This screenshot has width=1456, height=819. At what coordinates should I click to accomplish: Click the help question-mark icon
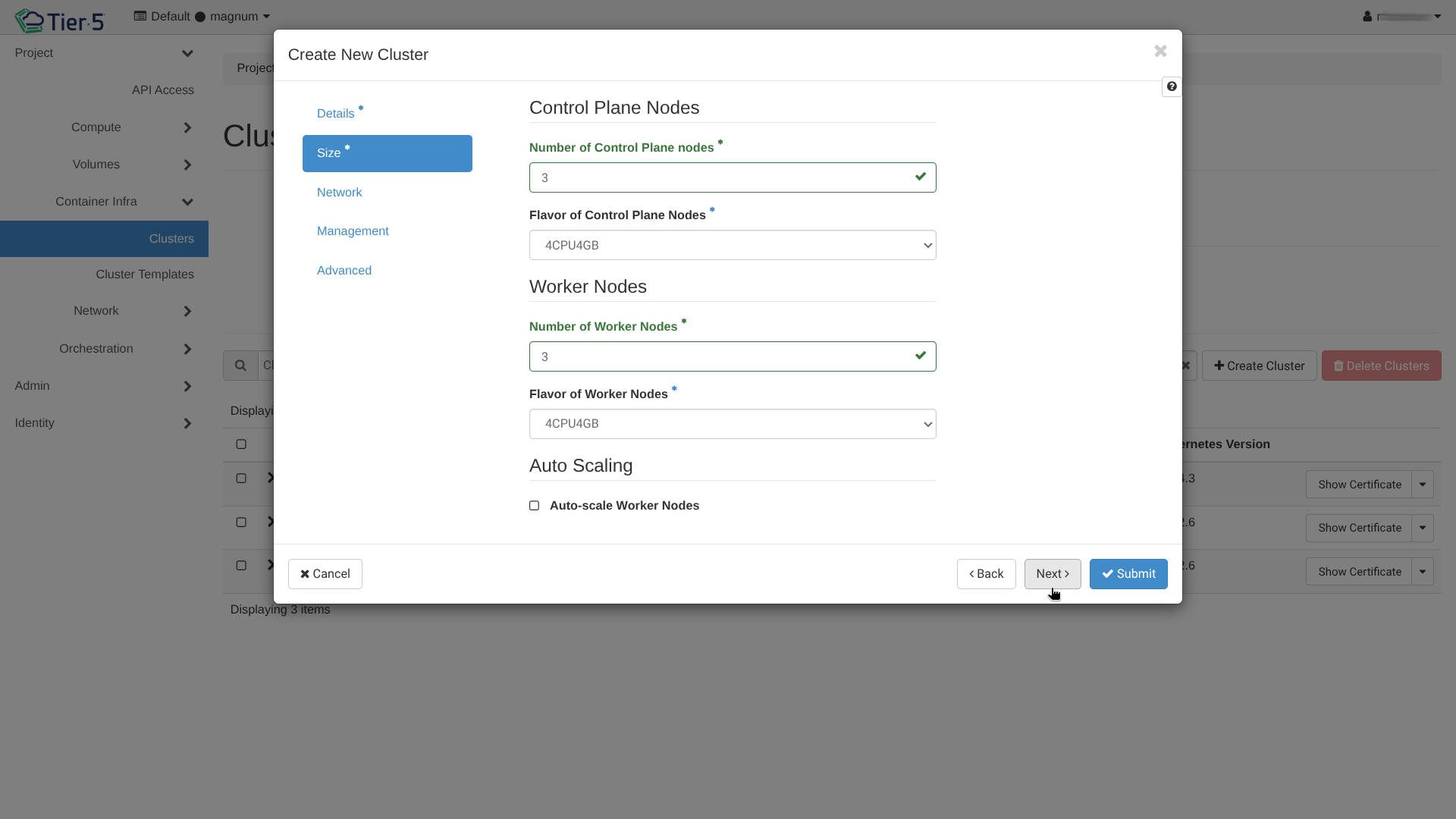tap(1172, 86)
